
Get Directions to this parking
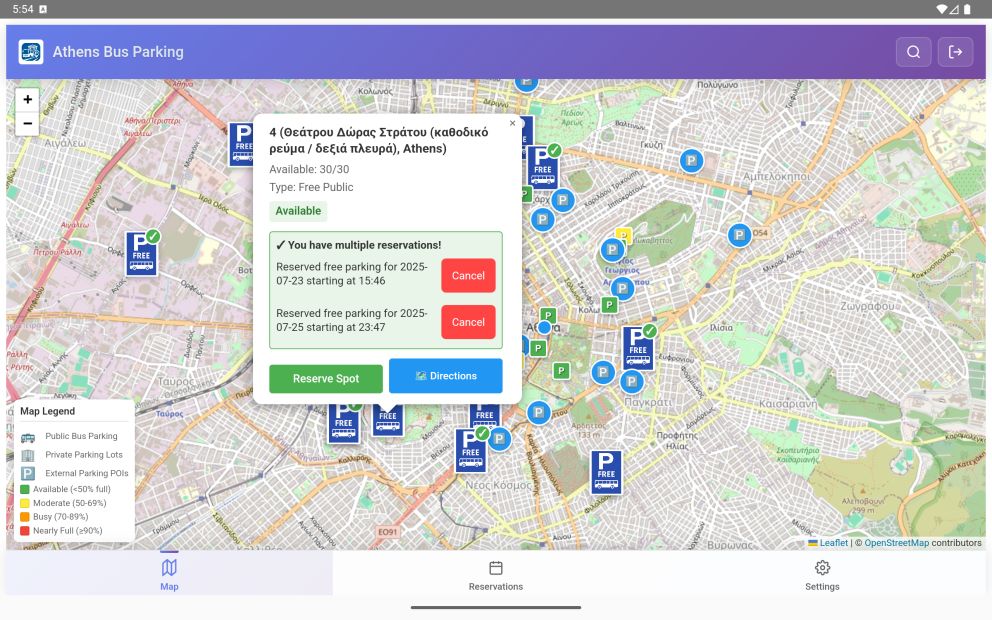445,376
